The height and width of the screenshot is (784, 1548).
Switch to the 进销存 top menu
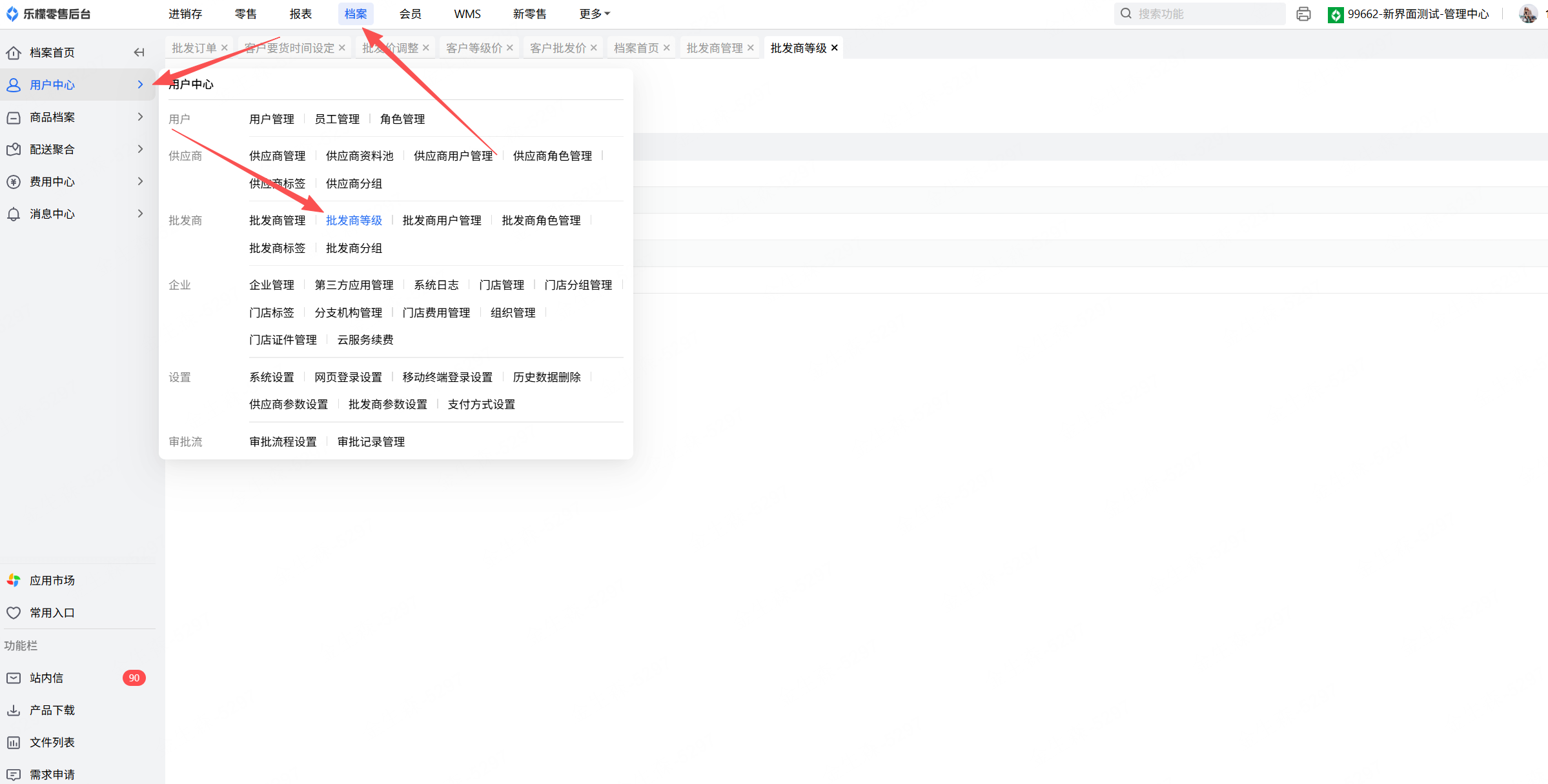185,14
